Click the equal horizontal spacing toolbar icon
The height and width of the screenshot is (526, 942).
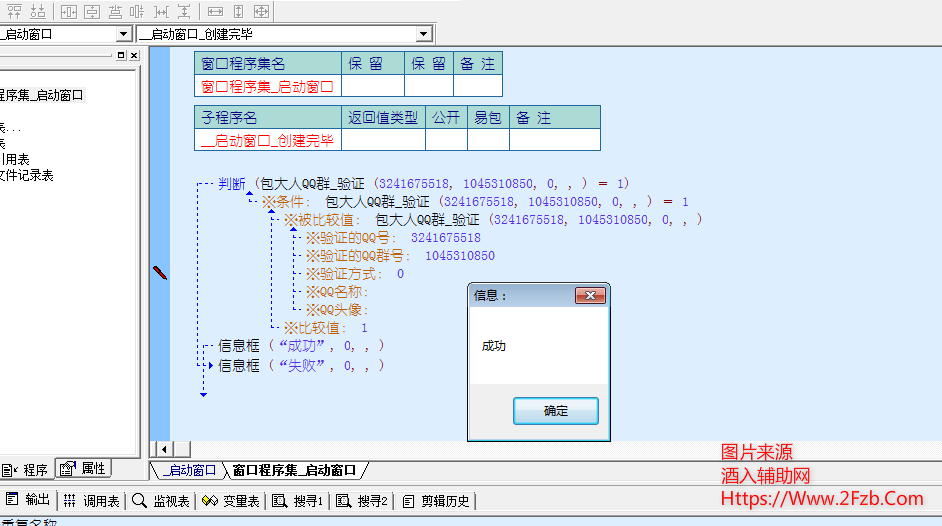coord(161,11)
